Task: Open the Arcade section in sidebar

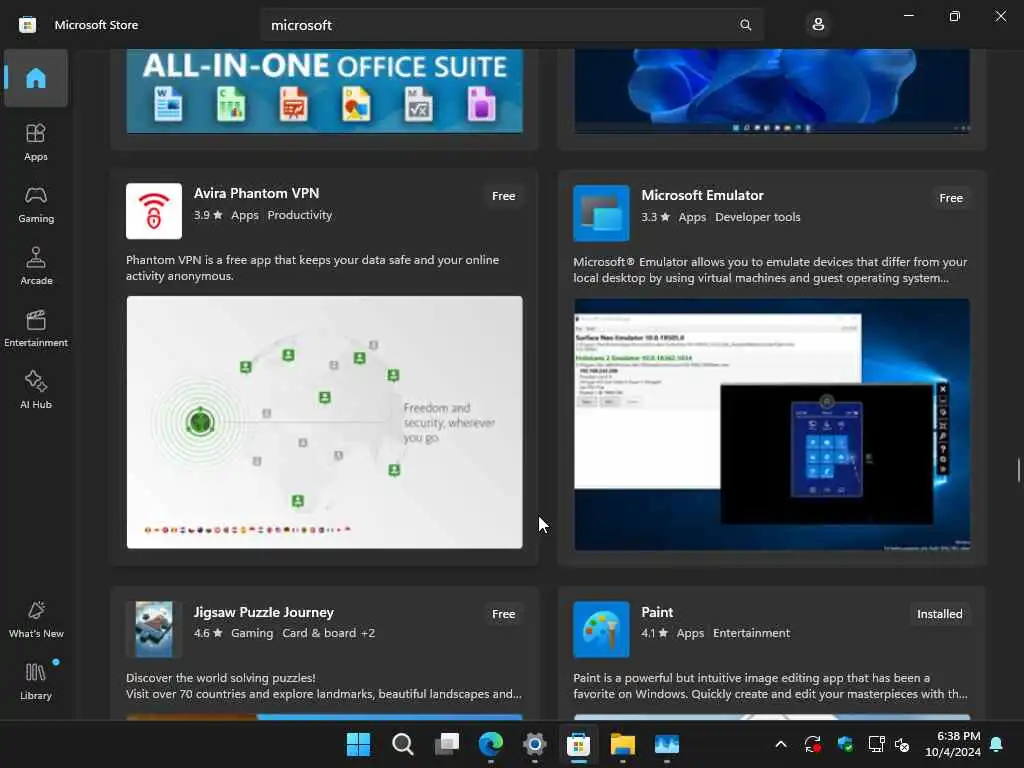Action: pyautogui.click(x=36, y=266)
